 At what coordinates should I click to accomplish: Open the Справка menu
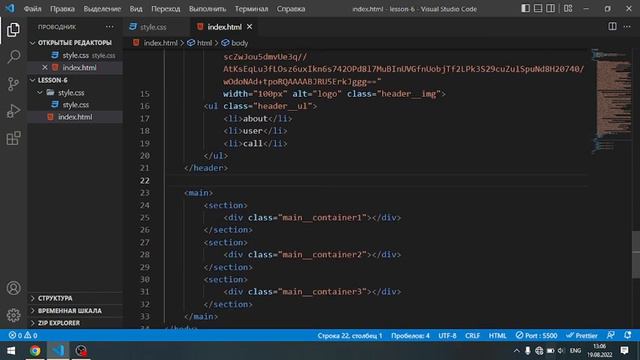click(291, 9)
